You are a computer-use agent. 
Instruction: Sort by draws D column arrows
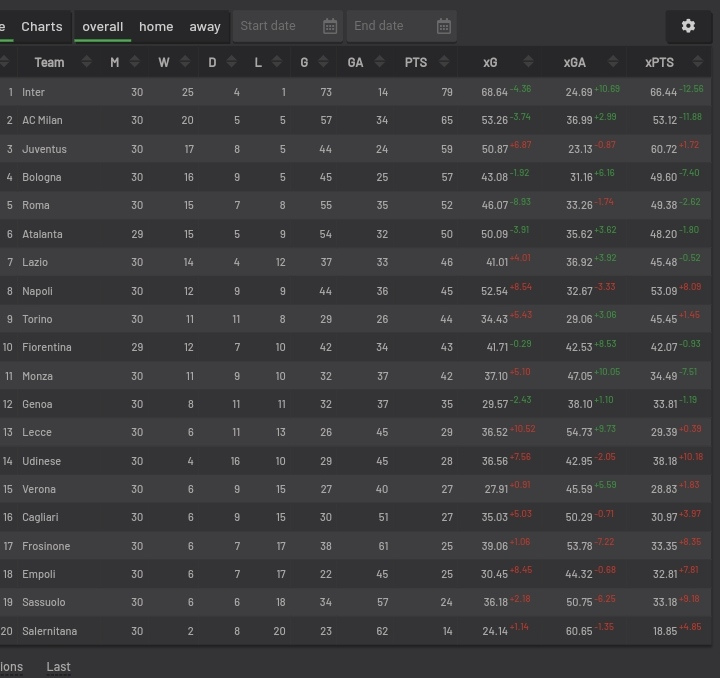pyautogui.click(x=231, y=62)
